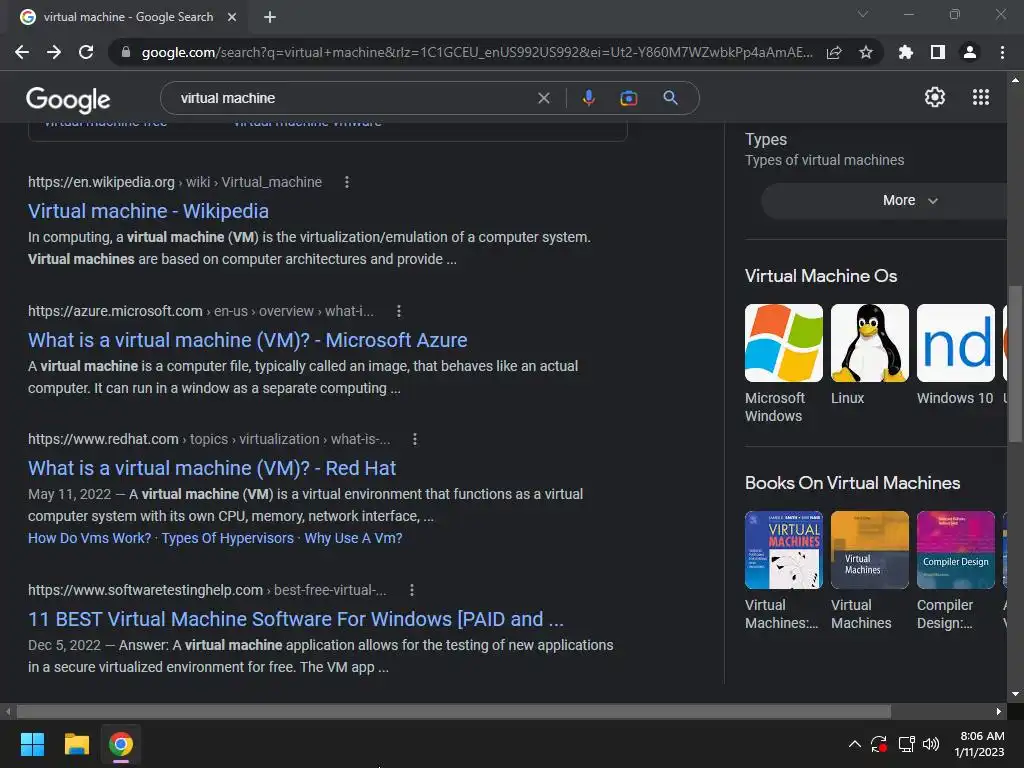1024x768 pixels.
Task: Open File Explorer from the taskbar
Action: (x=76, y=744)
